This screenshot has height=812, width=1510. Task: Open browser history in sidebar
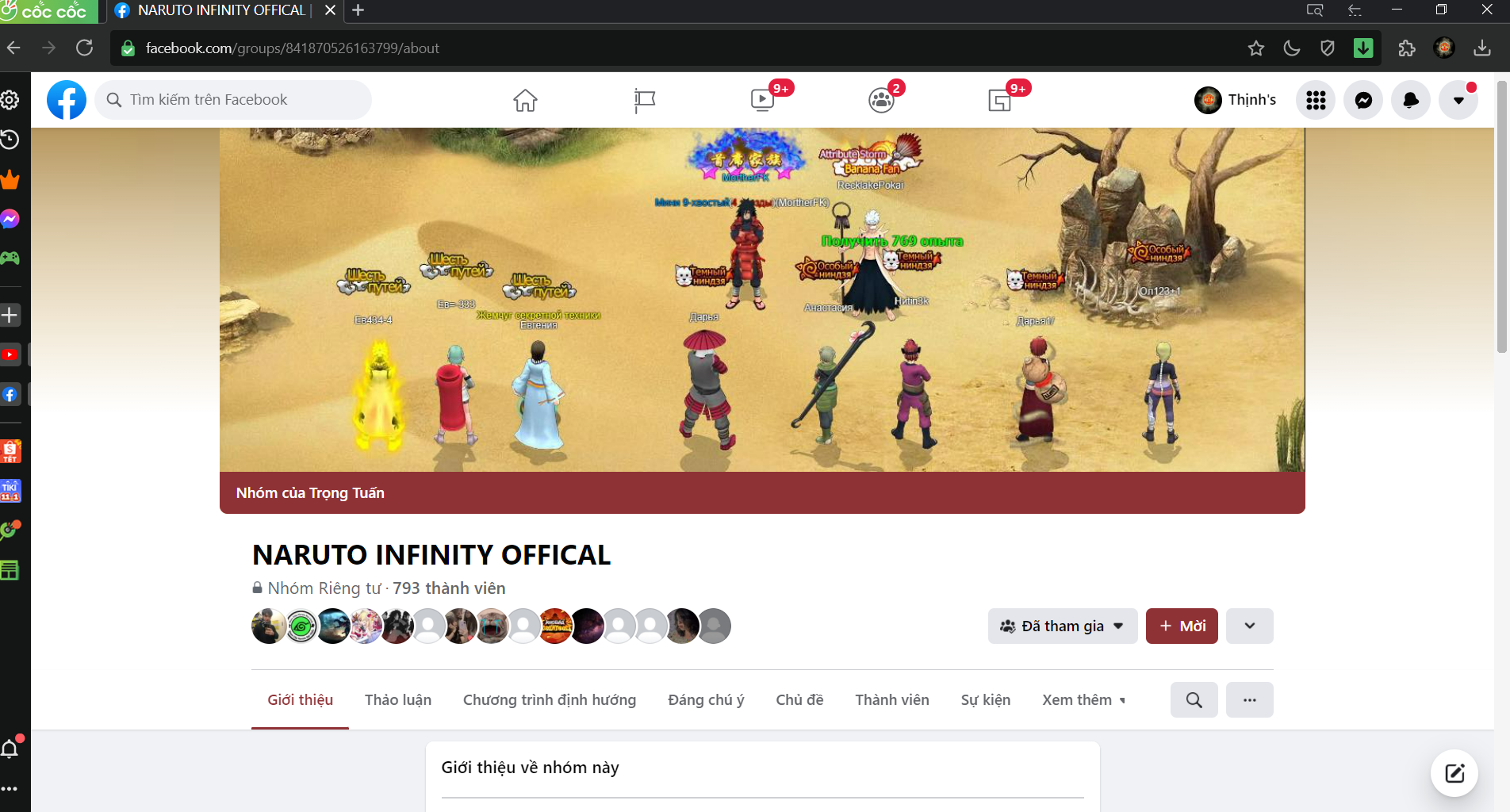click(x=10, y=140)
